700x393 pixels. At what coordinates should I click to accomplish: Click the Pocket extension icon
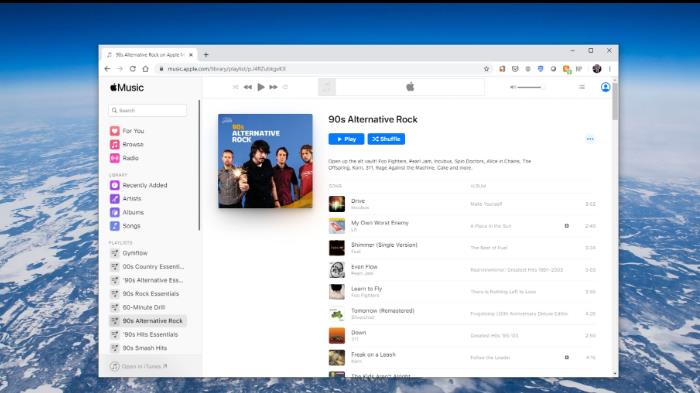tap(515, 69)
